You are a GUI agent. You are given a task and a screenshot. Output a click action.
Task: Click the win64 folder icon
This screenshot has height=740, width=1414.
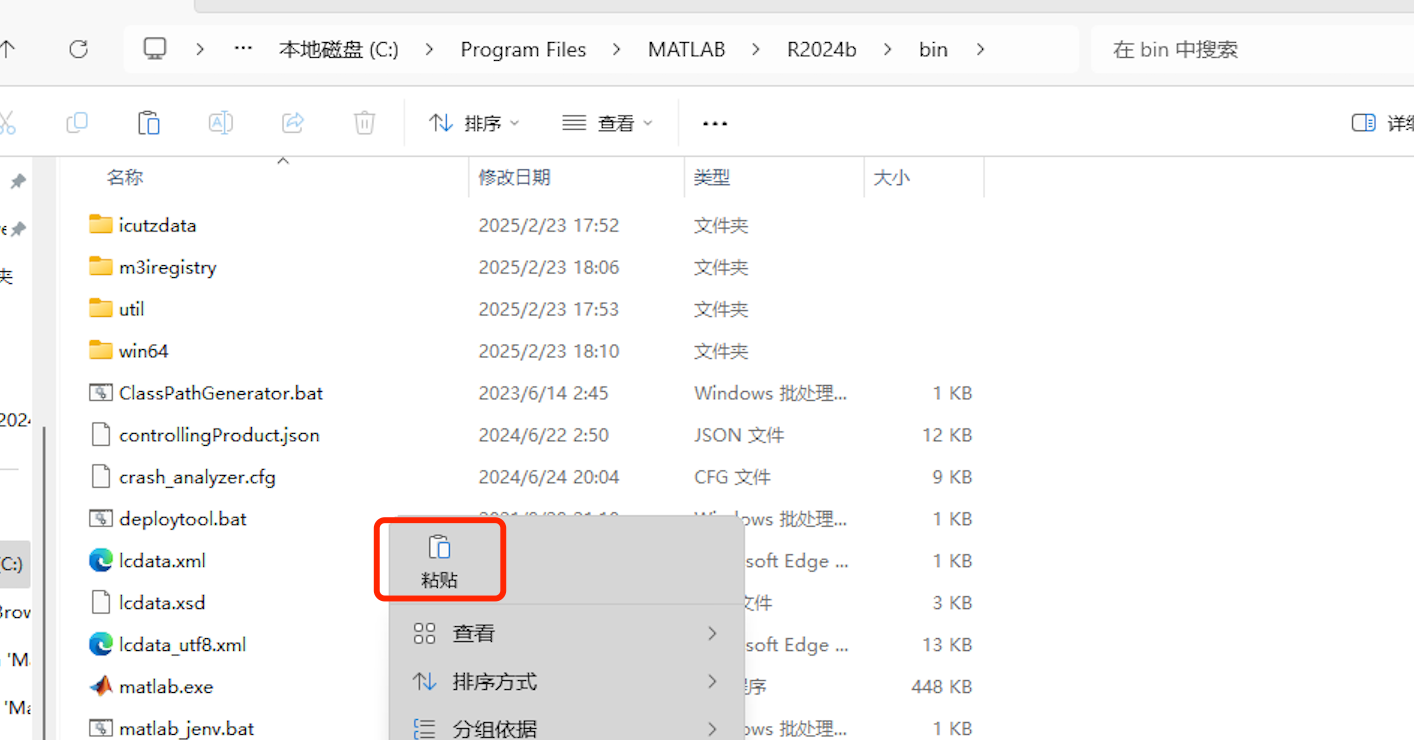[x=101, y=350]
